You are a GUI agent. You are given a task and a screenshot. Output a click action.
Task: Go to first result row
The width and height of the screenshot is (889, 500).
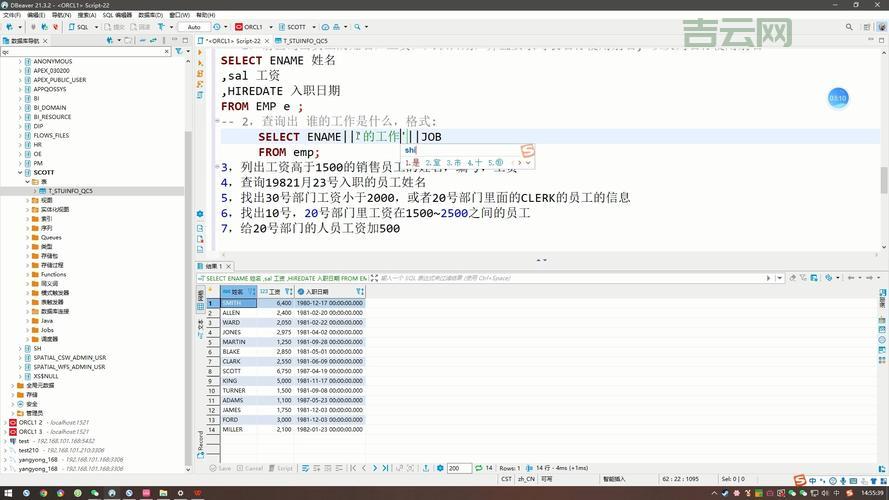pos(353,468)
